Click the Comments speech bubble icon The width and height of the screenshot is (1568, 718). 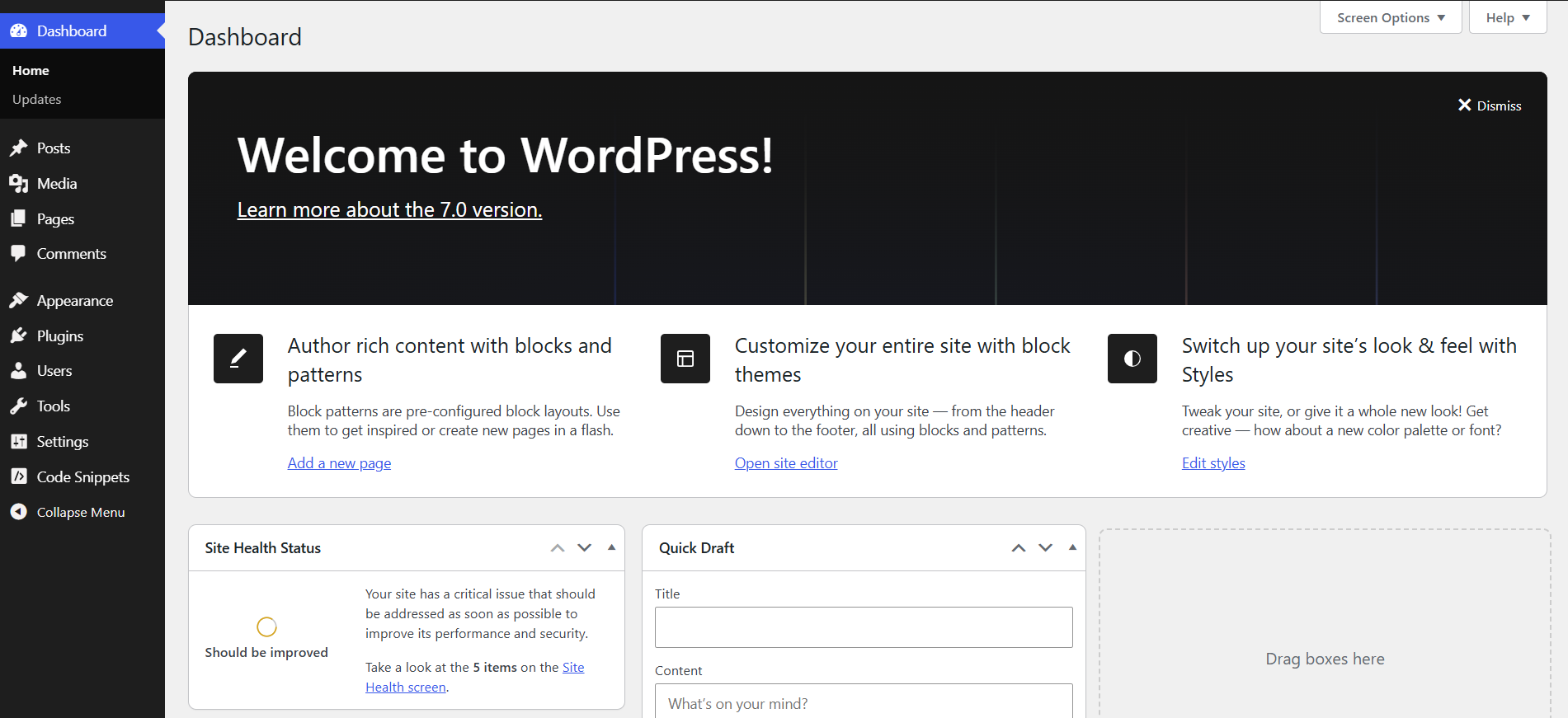coord(19,254)
